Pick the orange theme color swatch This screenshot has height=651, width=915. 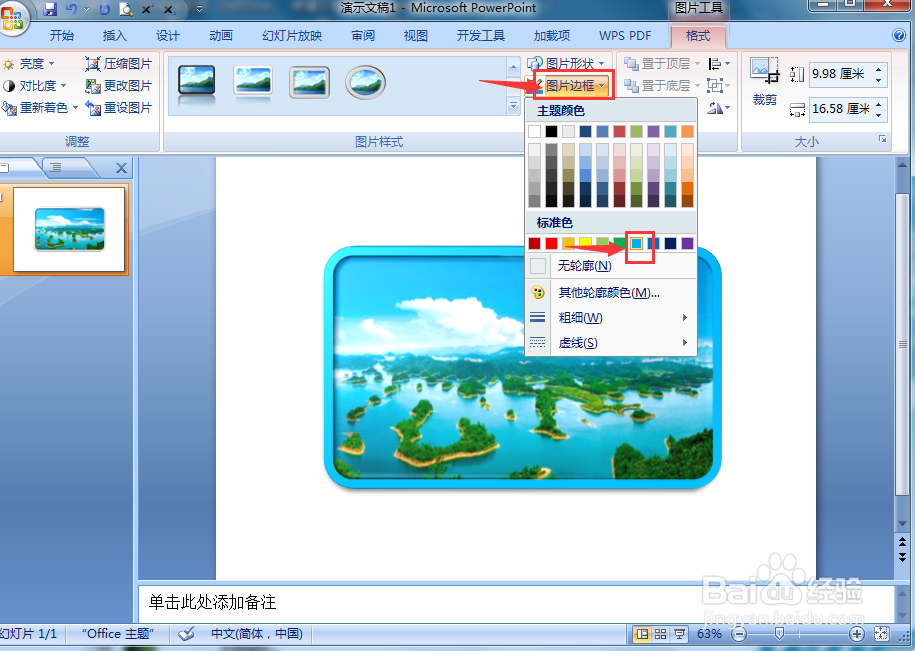tap(687, 131)
